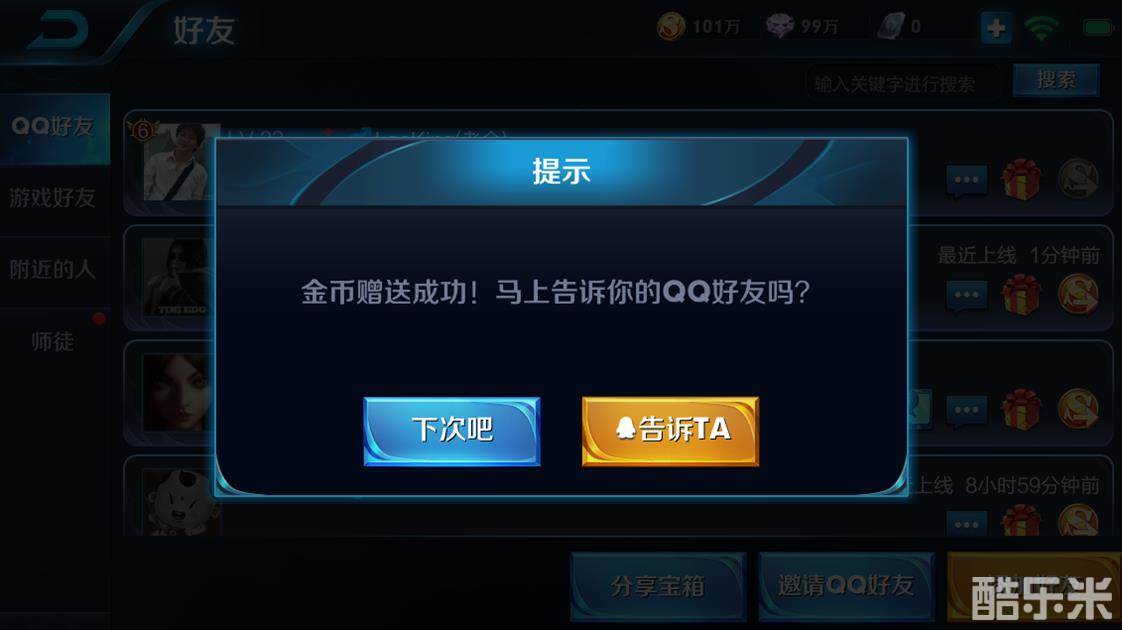Click the keyword search input field
The image size is (1122, 630).
[x=905, y=84]
